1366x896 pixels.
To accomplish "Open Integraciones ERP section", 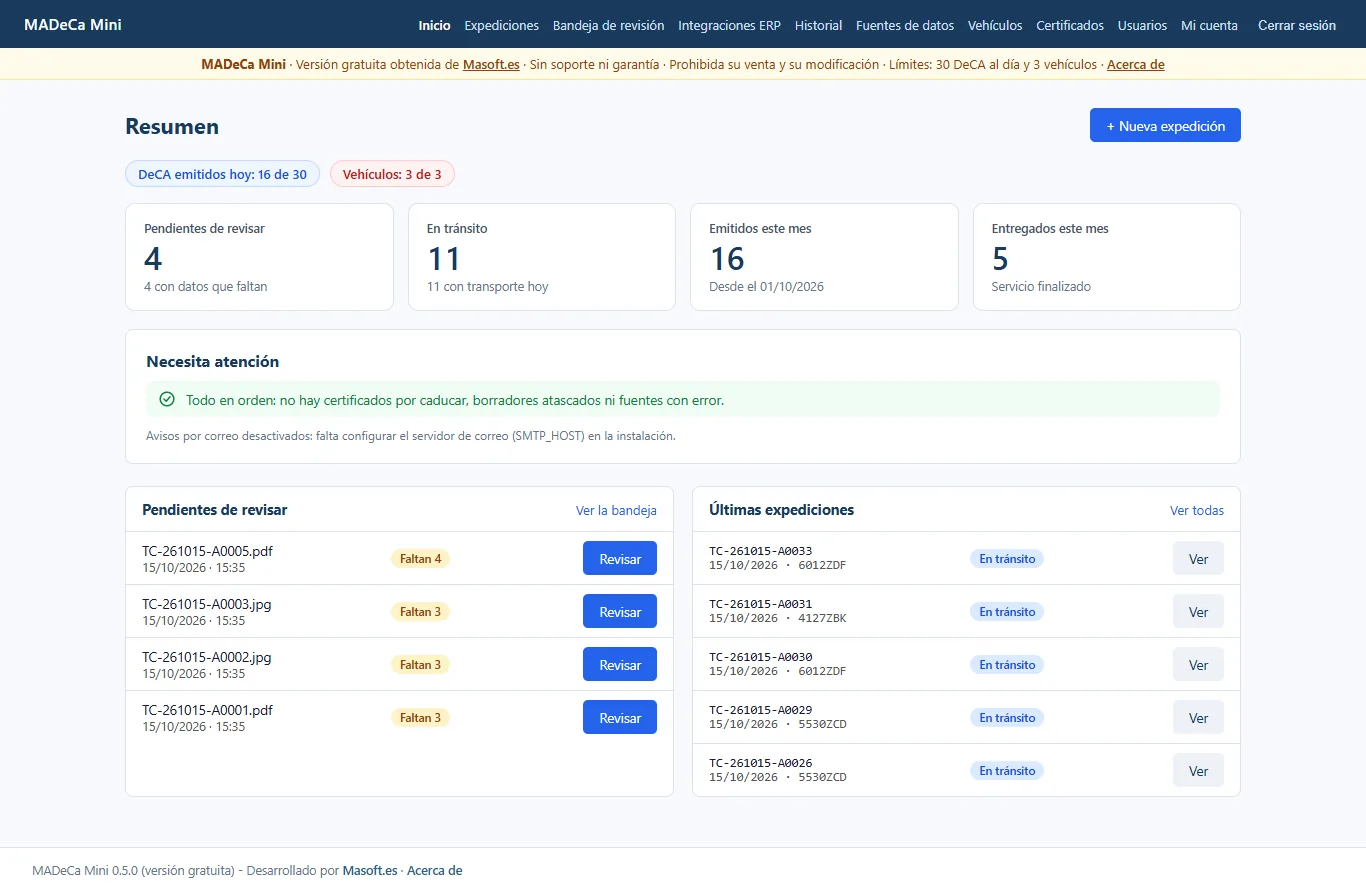I will click(x=729, y=25).
